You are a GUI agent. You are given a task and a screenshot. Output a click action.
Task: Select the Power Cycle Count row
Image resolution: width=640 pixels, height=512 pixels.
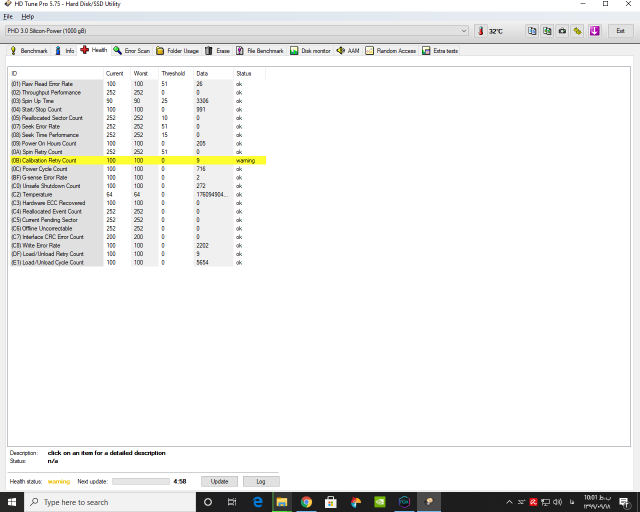tap(138, 169)
